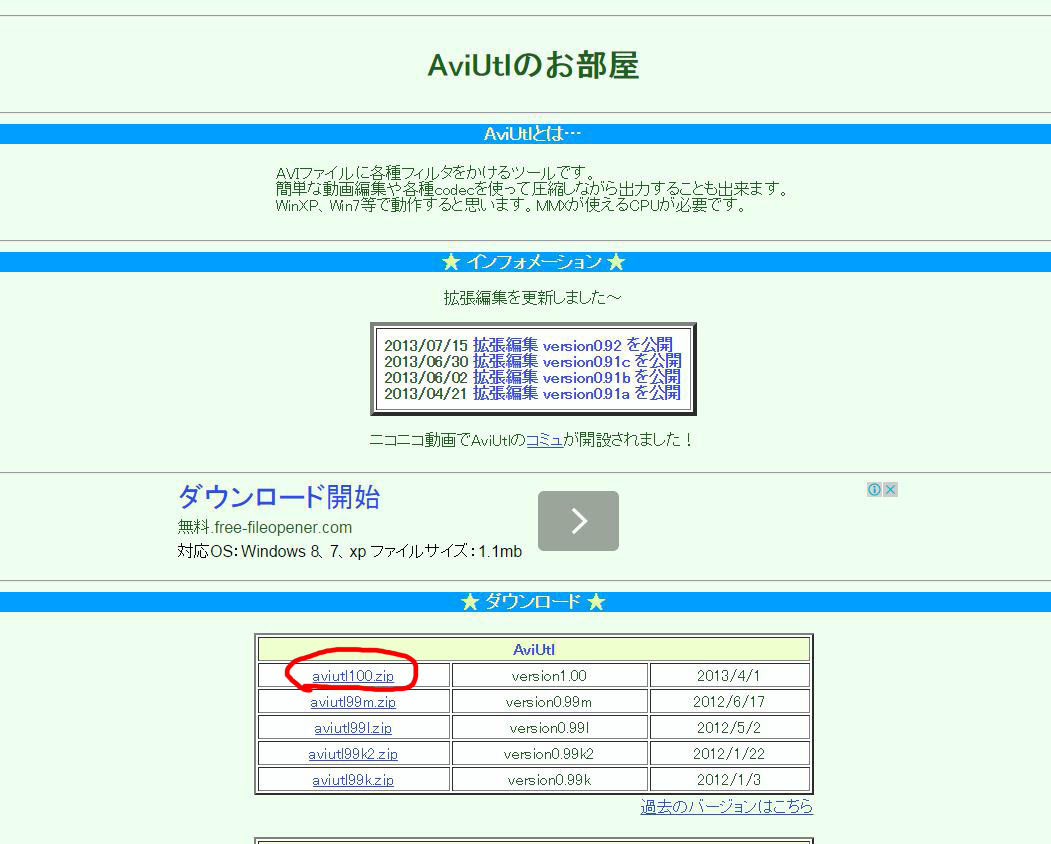Image resolution: width=1051 pixels, height=844 pixels.
Task: Select the version0.99k cell
Action: pyautogui.click(x=550, y=780)
